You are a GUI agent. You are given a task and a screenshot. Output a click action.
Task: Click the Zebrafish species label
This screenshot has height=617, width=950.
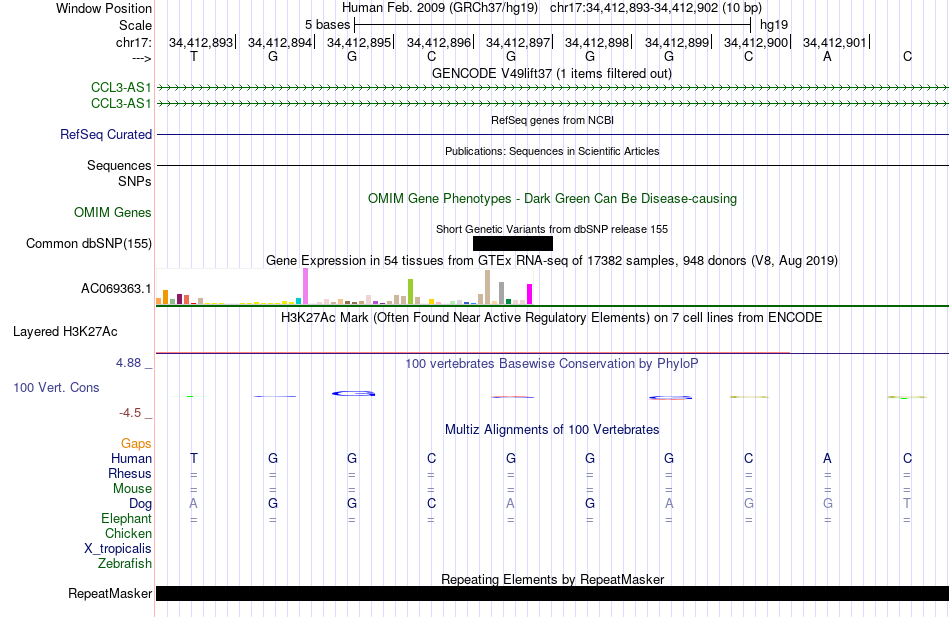(x=125, y=563)
